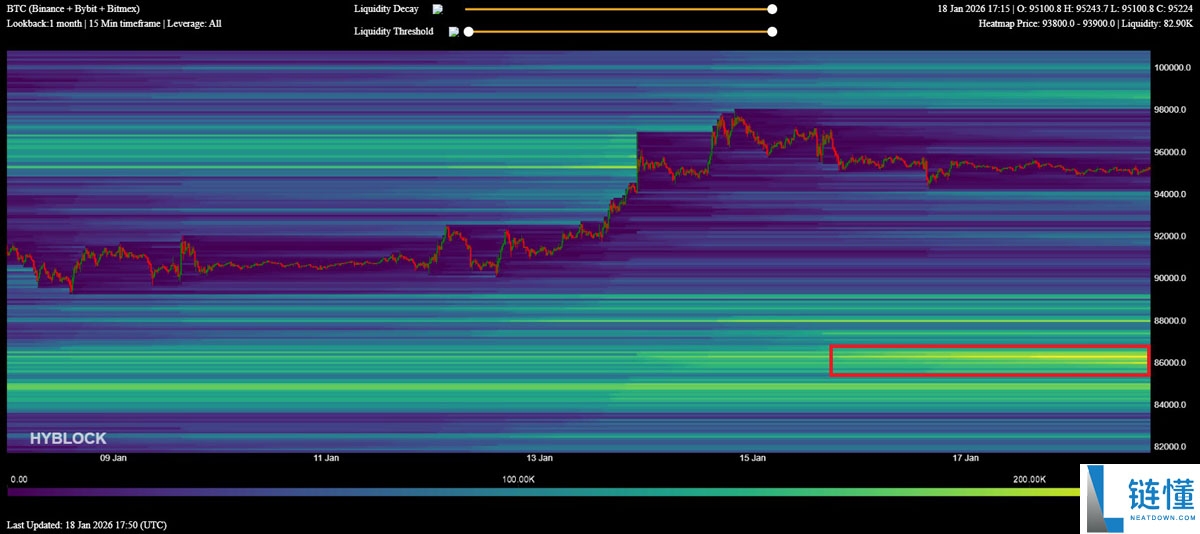Click the BTC (Binance + Bybit + Bitmex) title
This screenshot has width=1200, height=534.
pos(73,9)
